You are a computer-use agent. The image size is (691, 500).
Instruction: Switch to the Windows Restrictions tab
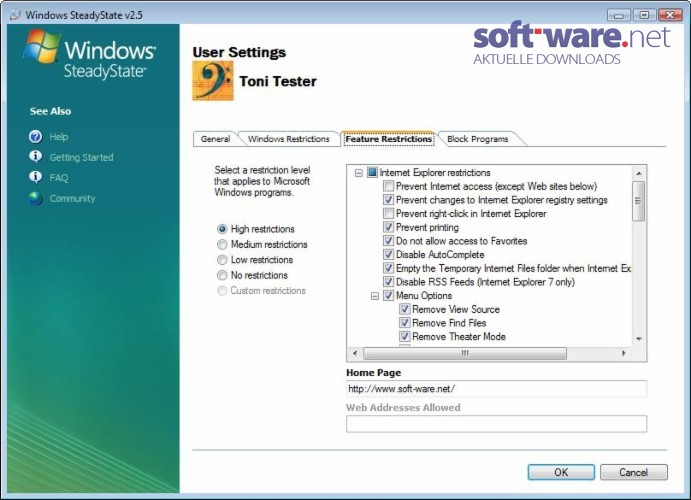click(289, 139)
